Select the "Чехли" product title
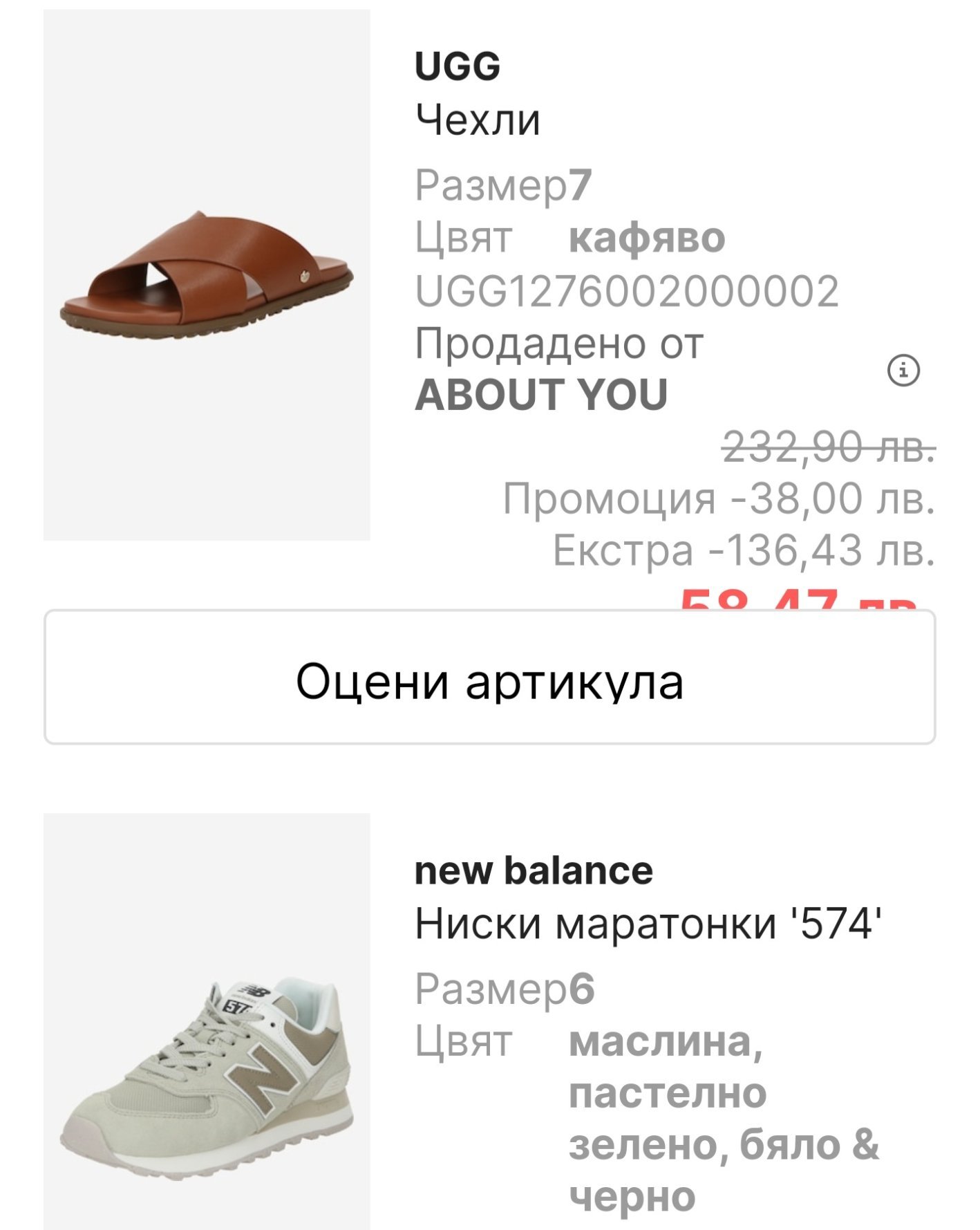Image resolution: width=980 pixels, height=1230 pixels. [478, 120]
